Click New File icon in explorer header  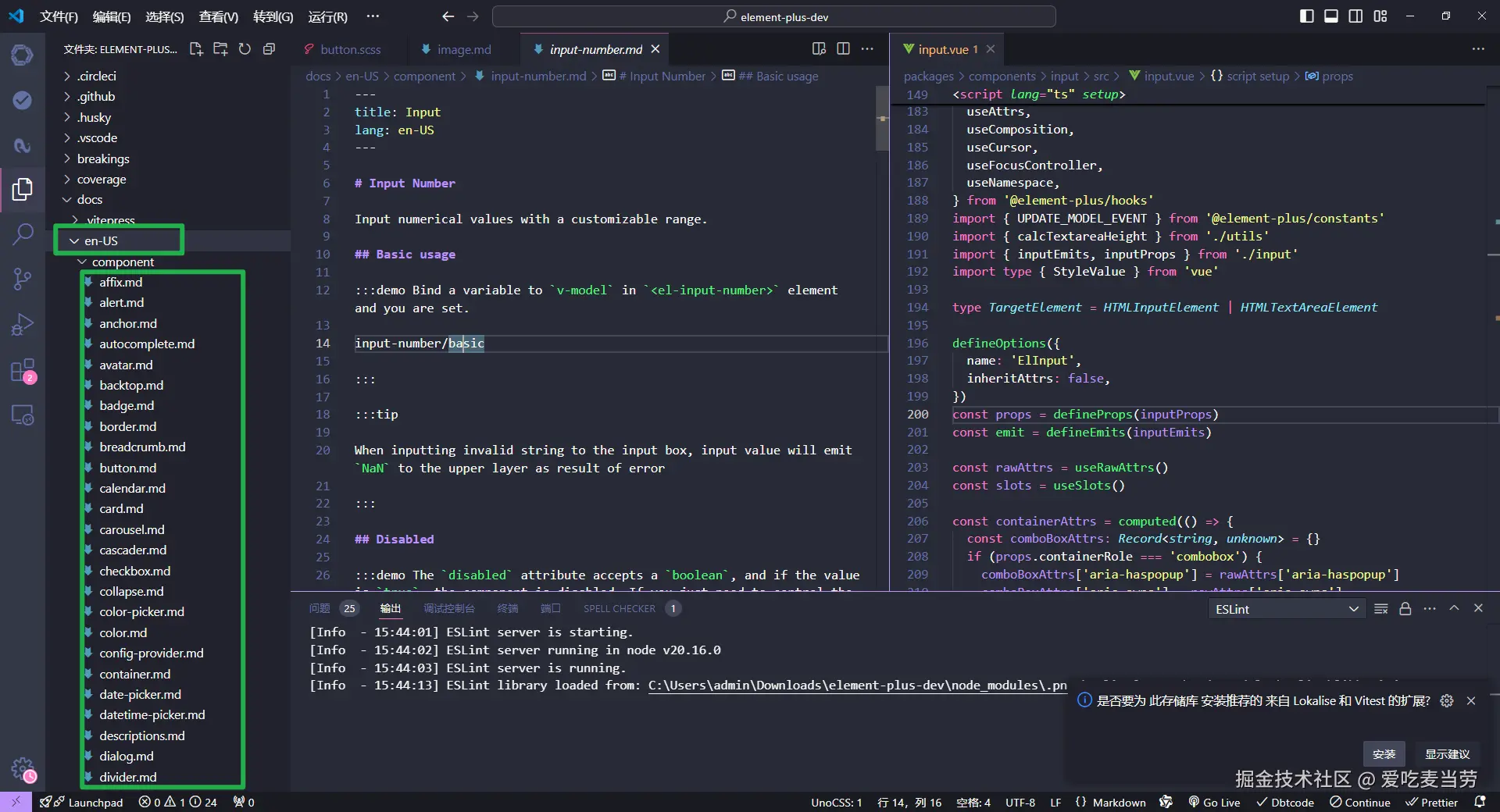click(196, 49)
